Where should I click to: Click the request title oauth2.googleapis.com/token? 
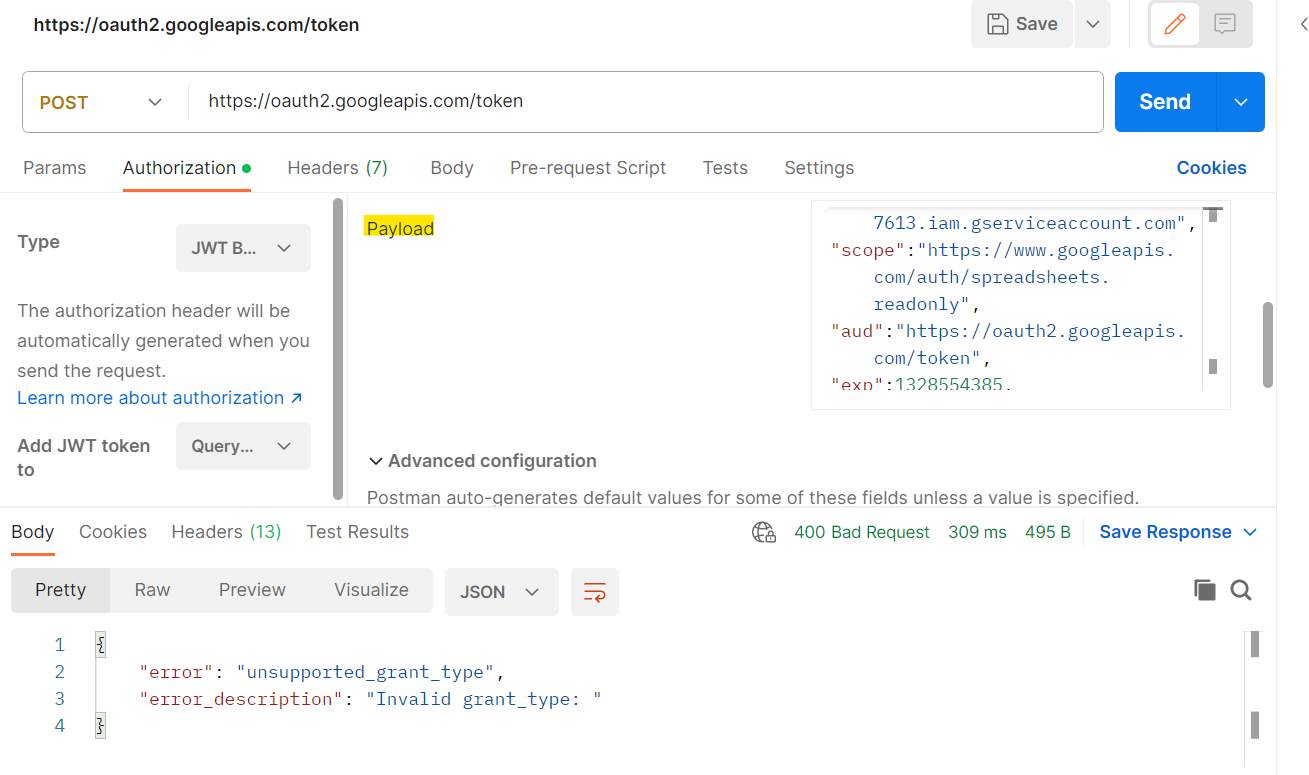tap(196, 26)
